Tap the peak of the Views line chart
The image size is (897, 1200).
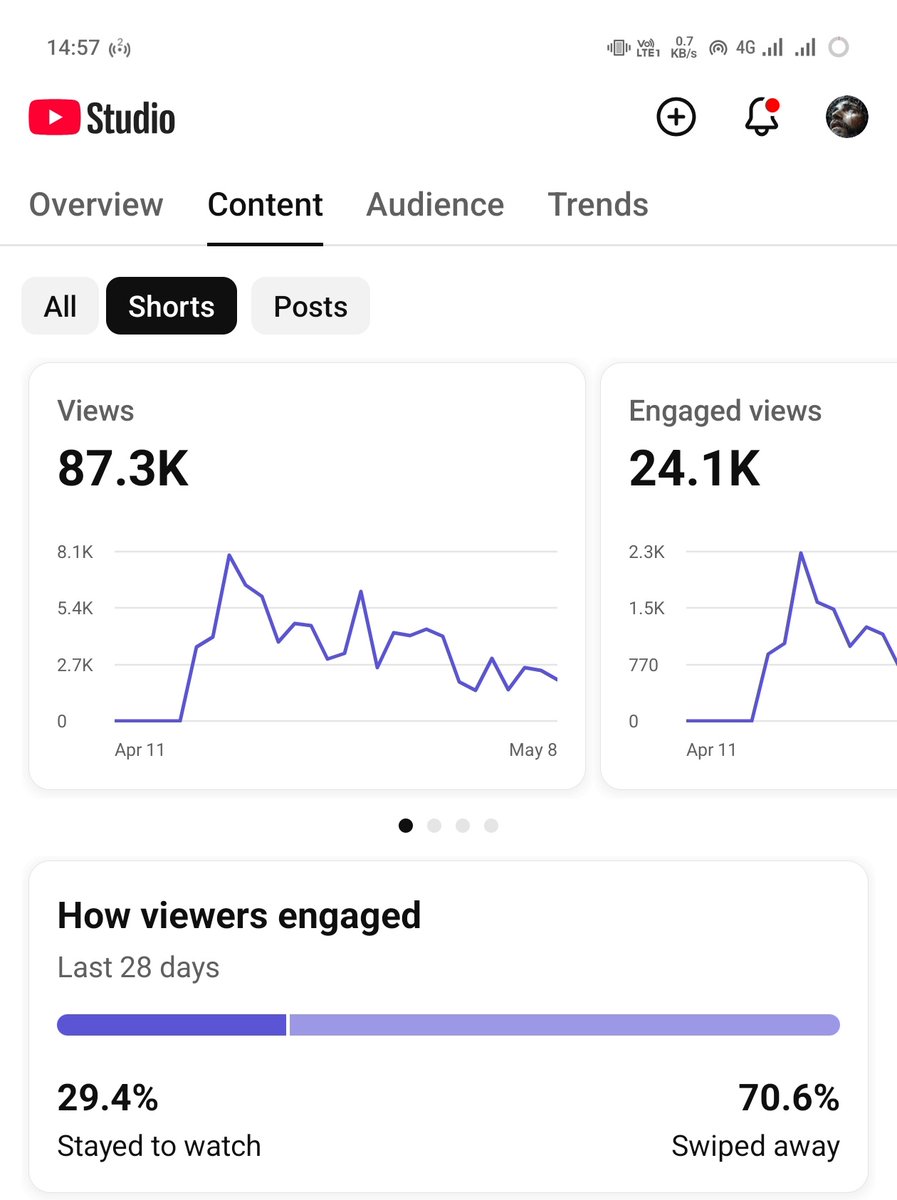click(x=229, y=554)
